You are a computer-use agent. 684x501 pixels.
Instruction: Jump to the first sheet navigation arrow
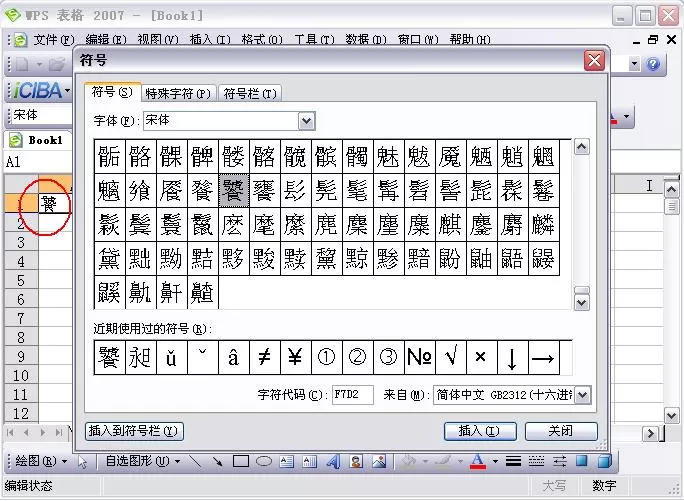(10, 432)
